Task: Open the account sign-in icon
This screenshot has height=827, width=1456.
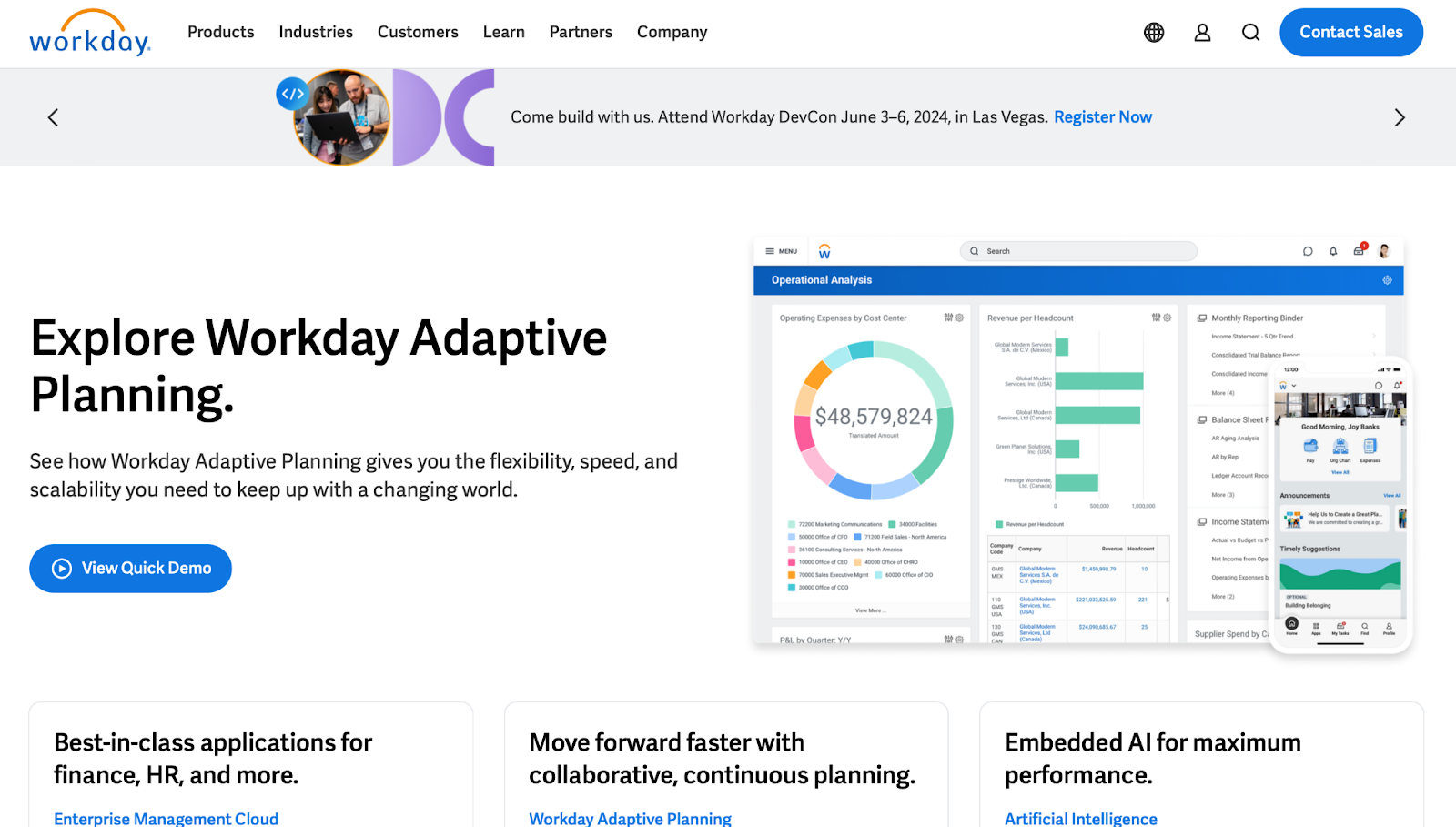Action: tap(1203, 32)
